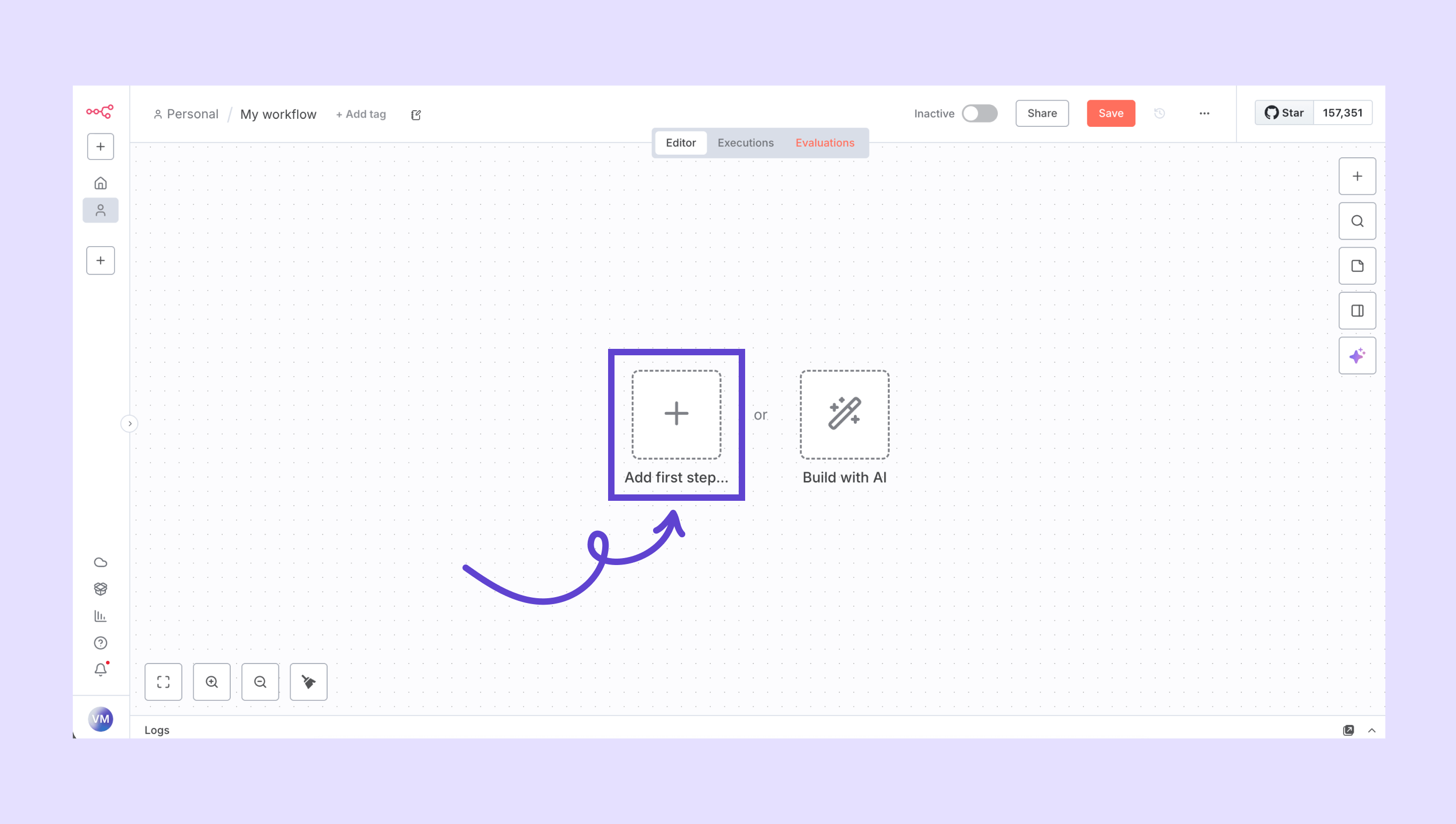Click the fit-to-view expand icon
The width and height of the screenshot is (1456, 824).
click(x=163, y=681)
